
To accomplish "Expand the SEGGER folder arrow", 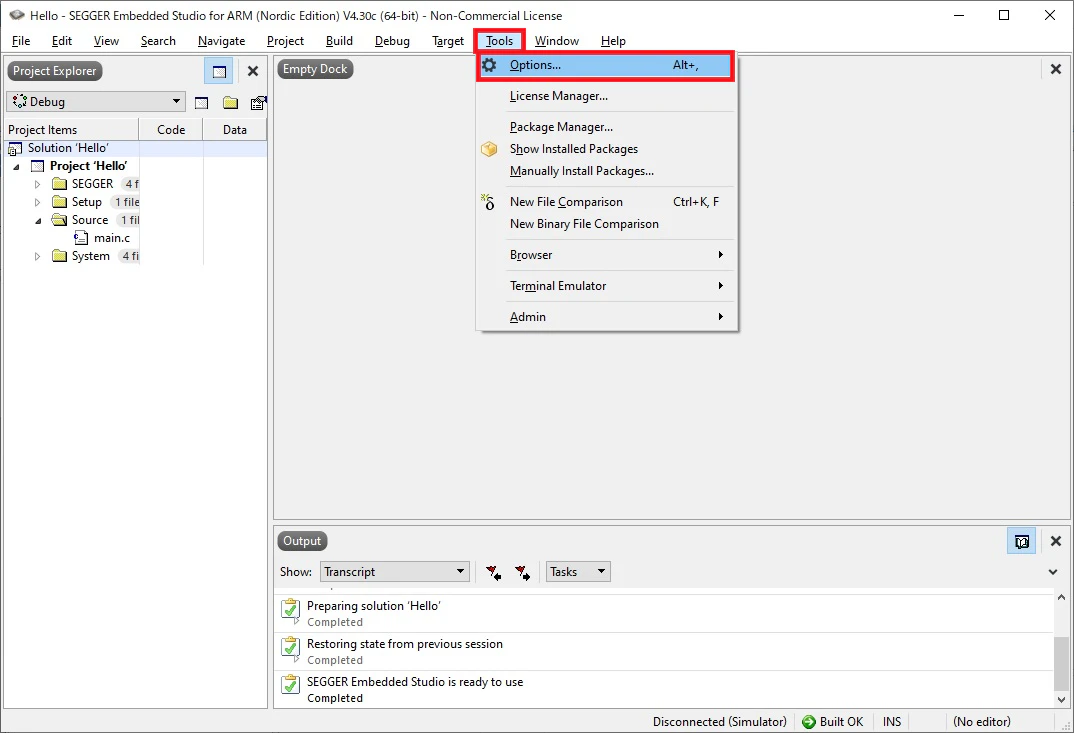I will 38,184.
